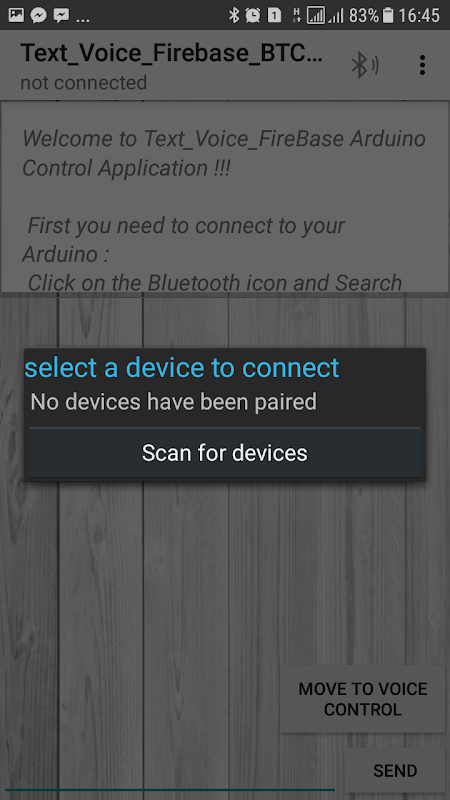Tap the Messenger notification icon in status bar

coord(38,15)
